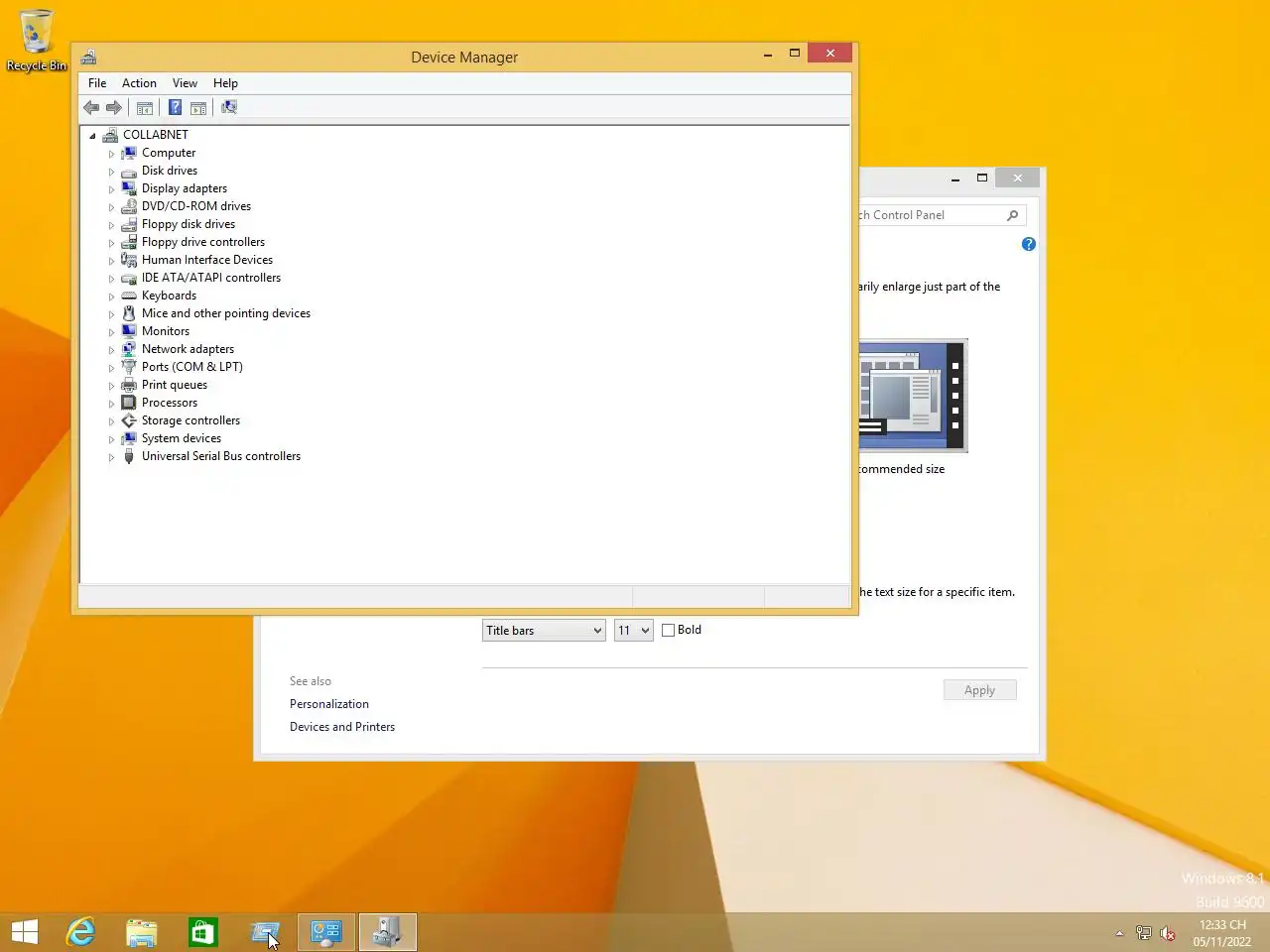Select the System devices tree label
The width and height of the screenshot is (1270, 952).
182,438
